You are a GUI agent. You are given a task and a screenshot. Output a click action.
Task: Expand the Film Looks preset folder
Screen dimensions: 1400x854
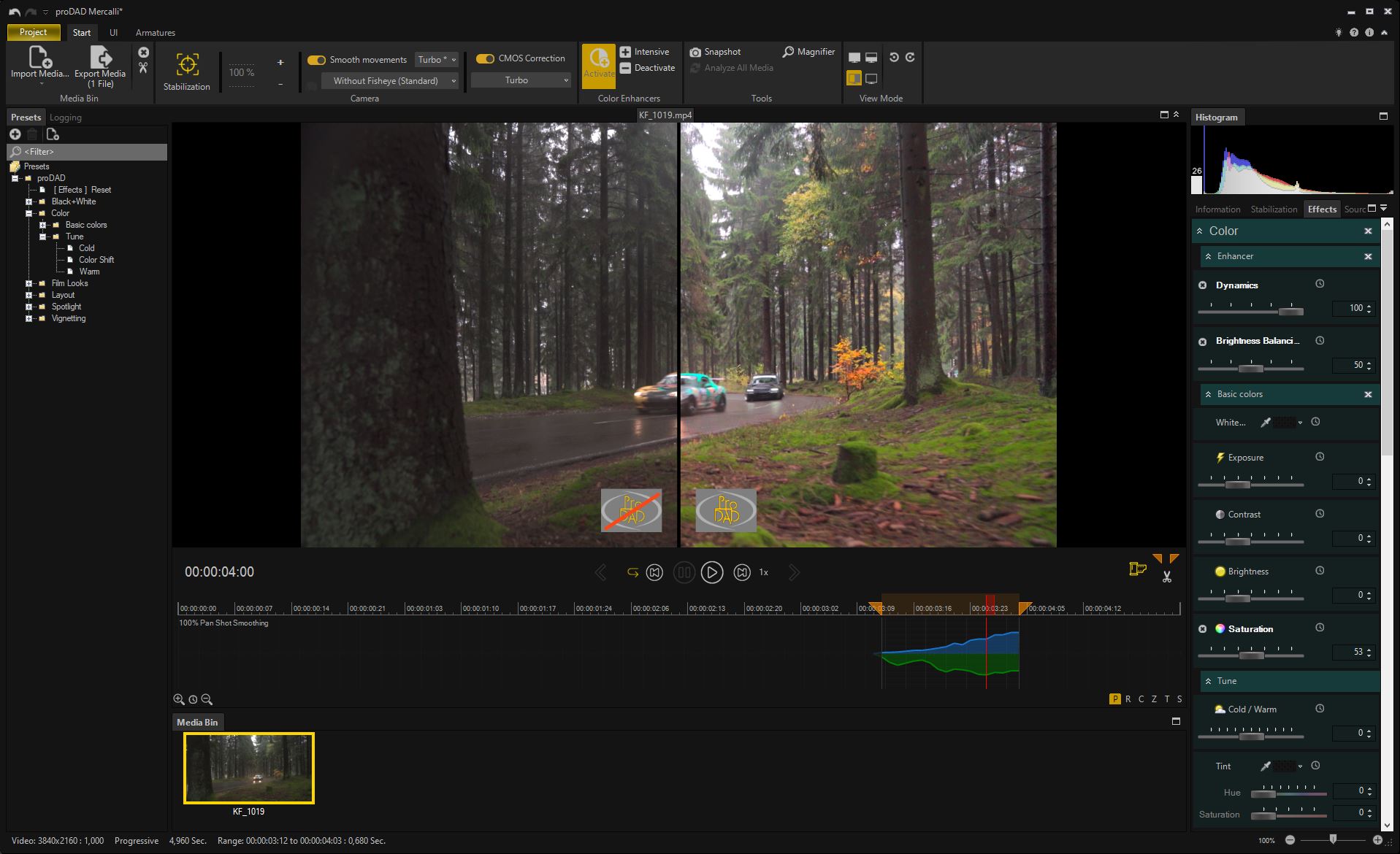[x=29, y=283]
